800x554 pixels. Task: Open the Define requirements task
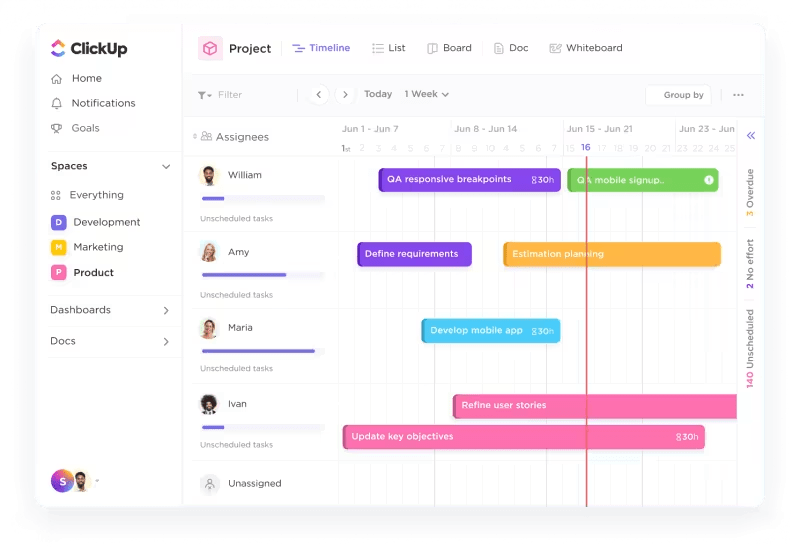coord(414,254)
